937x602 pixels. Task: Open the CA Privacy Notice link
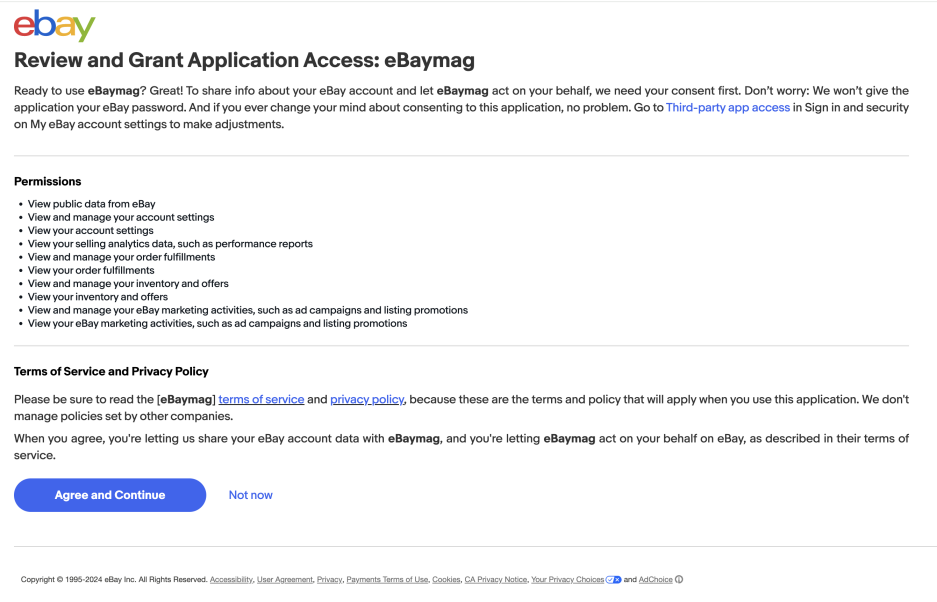click(495, 579)
